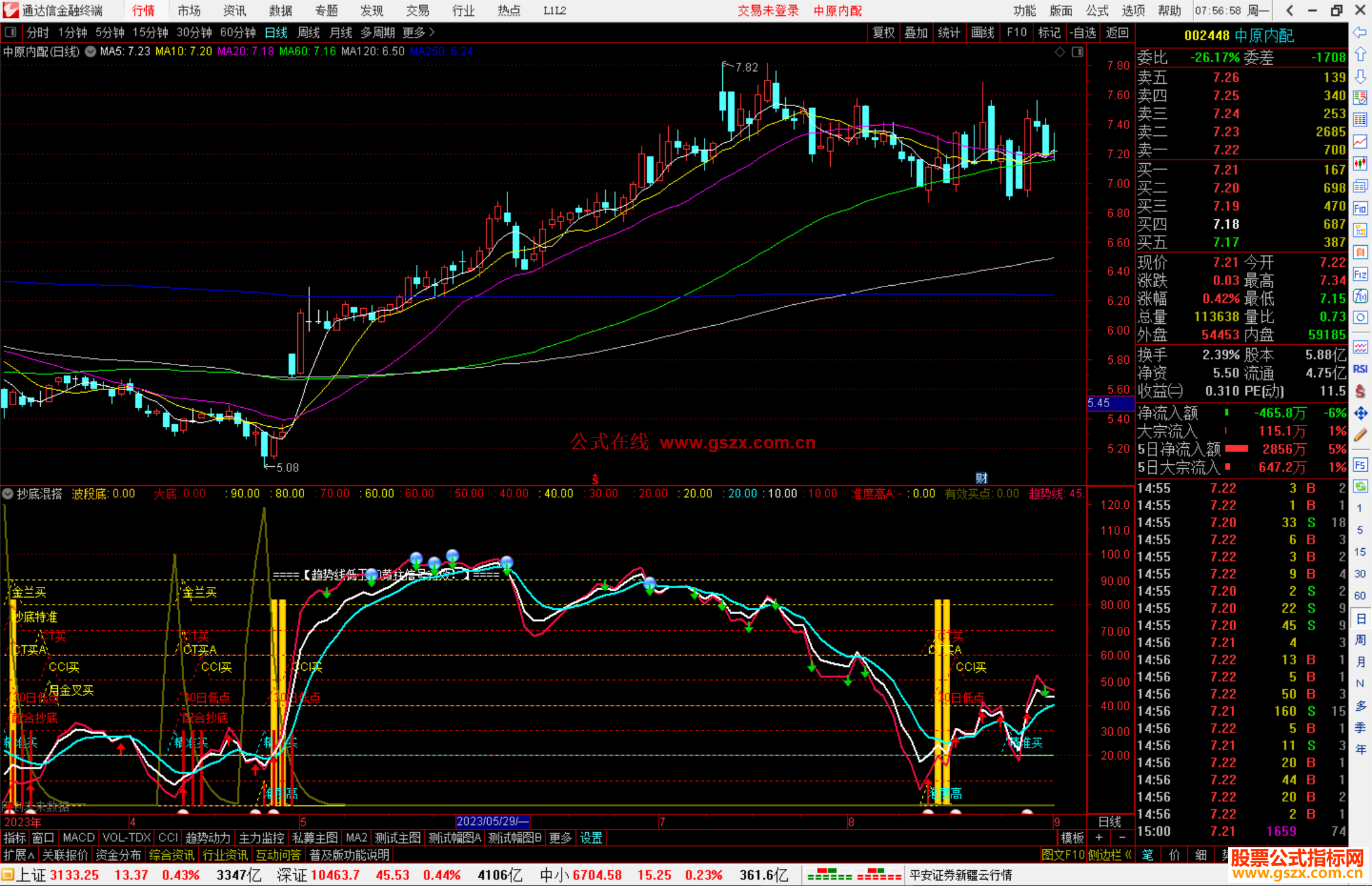This screenshot has width=1372, height=886.
Task: Click the four-way move arrows icon
Action: tap(1360, 413)
